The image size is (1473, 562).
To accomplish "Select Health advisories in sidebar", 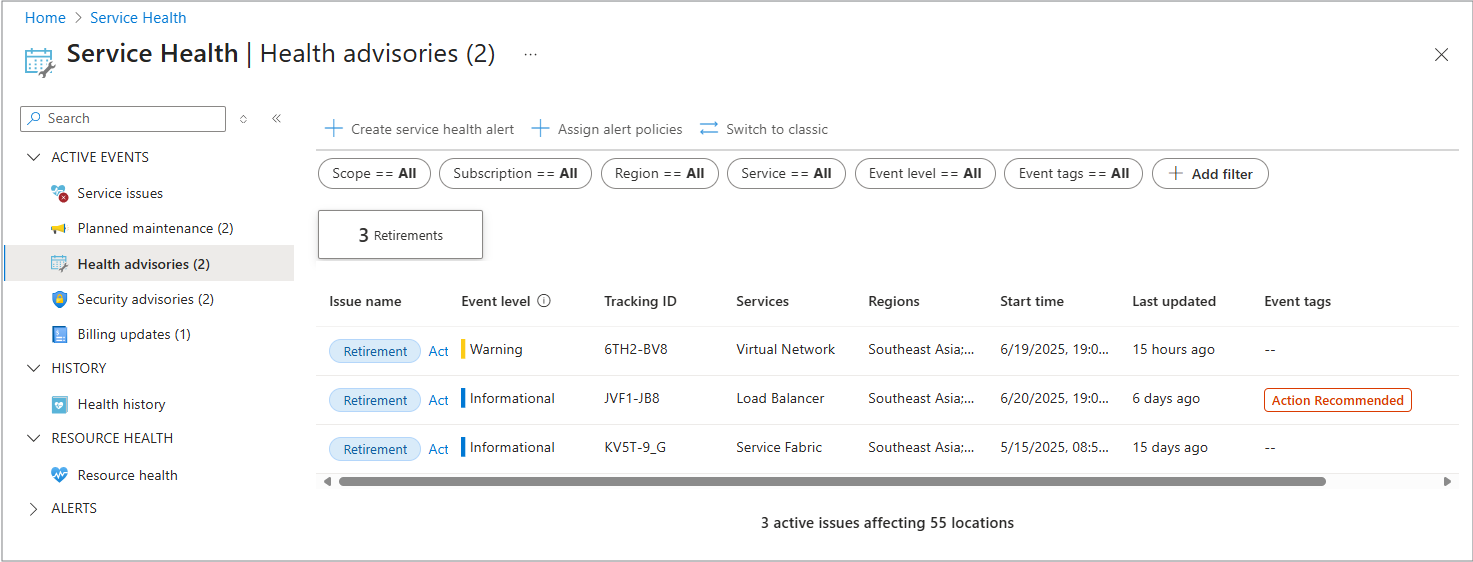I will click(143, 264).
